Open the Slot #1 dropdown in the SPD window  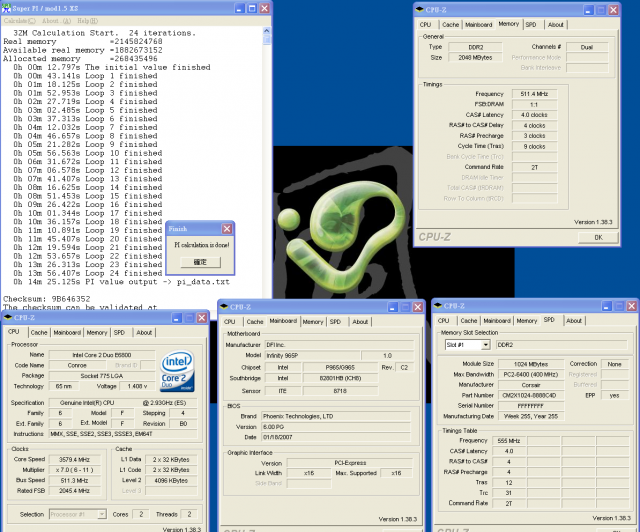point(485,345)
